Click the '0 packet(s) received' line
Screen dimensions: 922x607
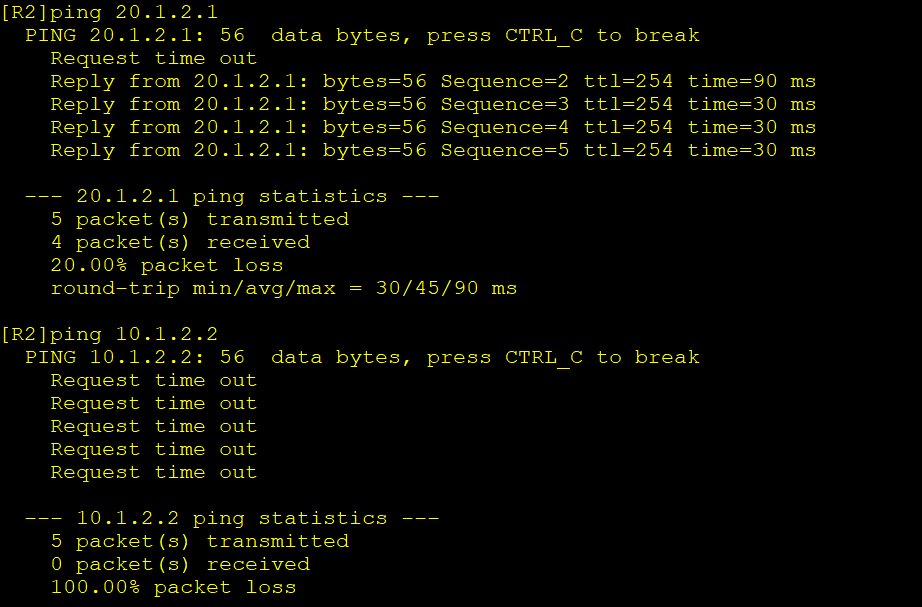click(180, 564)
